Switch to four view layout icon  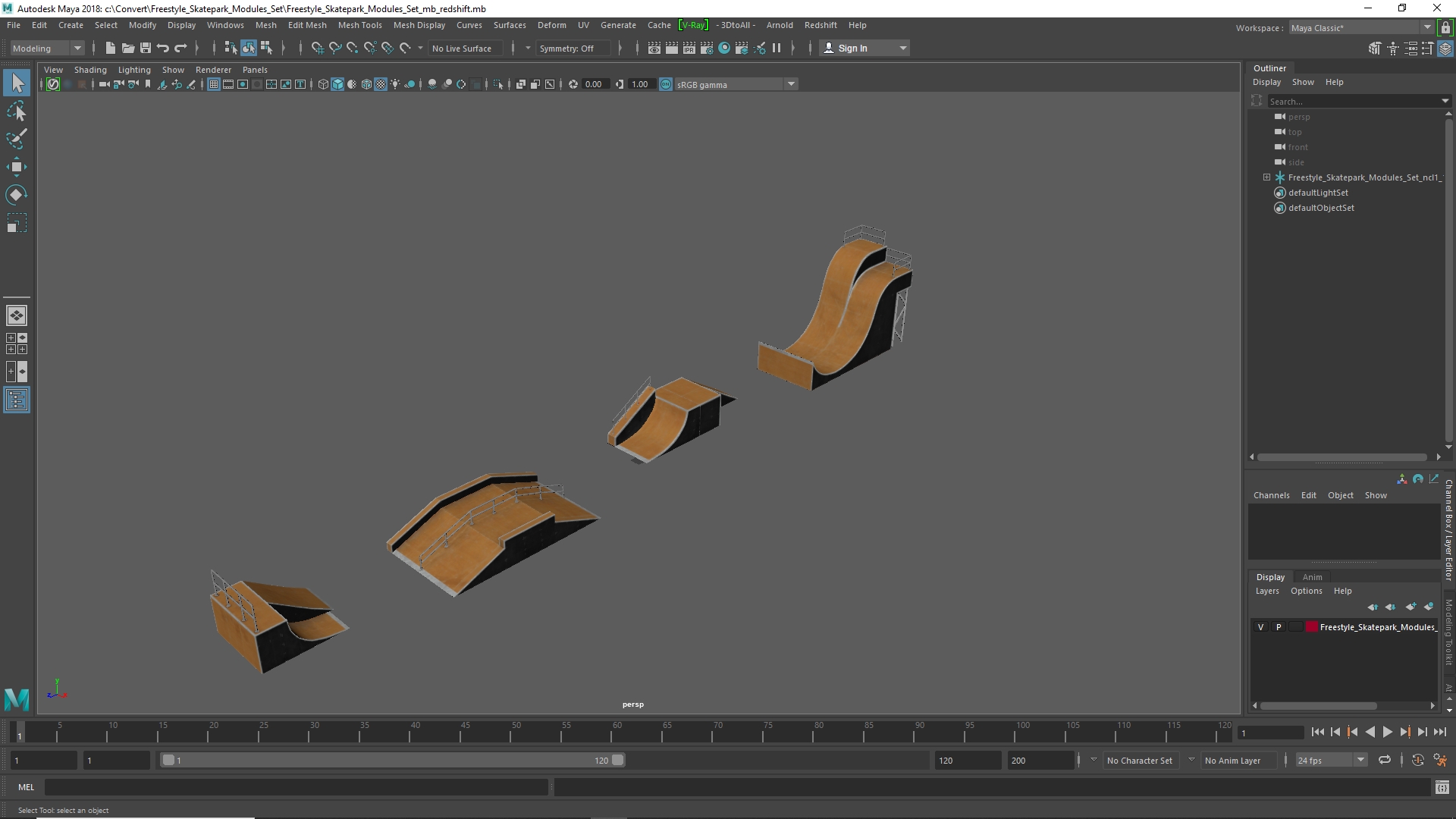pyautogui.click(x=17, y=344)
